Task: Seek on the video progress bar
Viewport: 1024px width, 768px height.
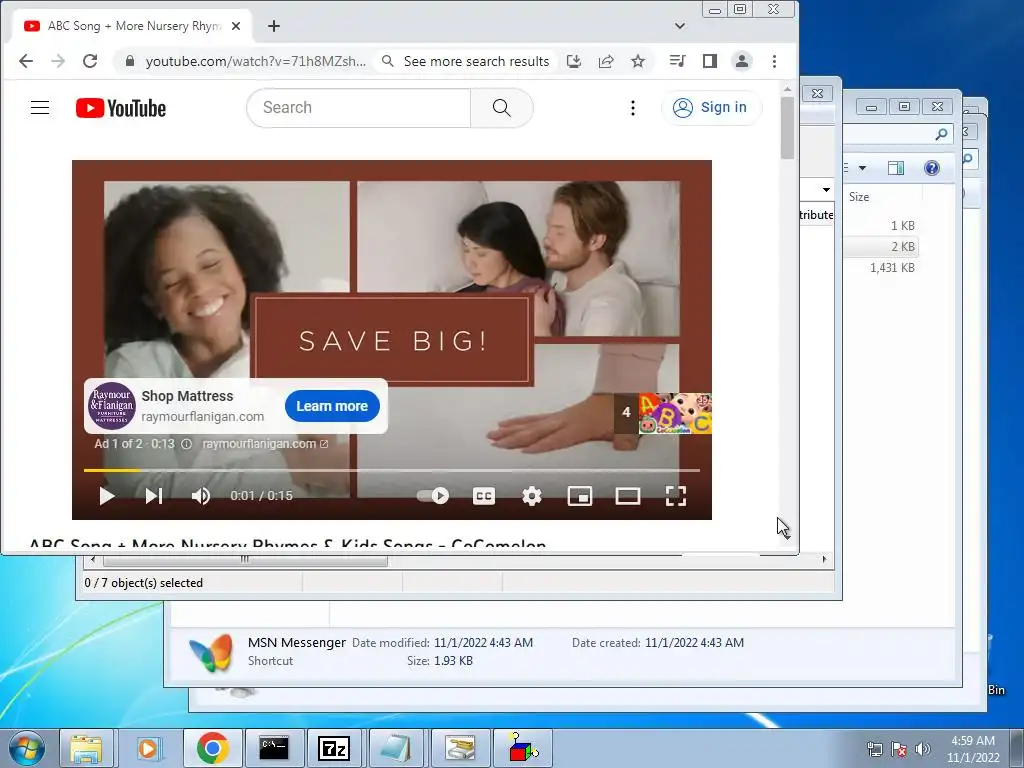Action: [x=392, y=470]
